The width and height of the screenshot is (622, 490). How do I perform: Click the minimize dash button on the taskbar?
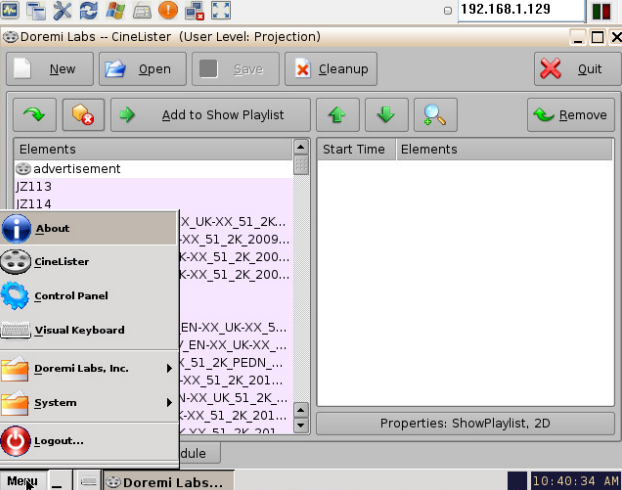pyautogui.click(x=57, y=482)
